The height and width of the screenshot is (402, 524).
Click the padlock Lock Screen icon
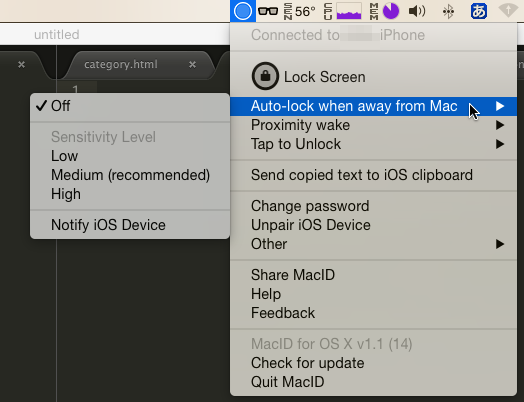pos(265,76)
